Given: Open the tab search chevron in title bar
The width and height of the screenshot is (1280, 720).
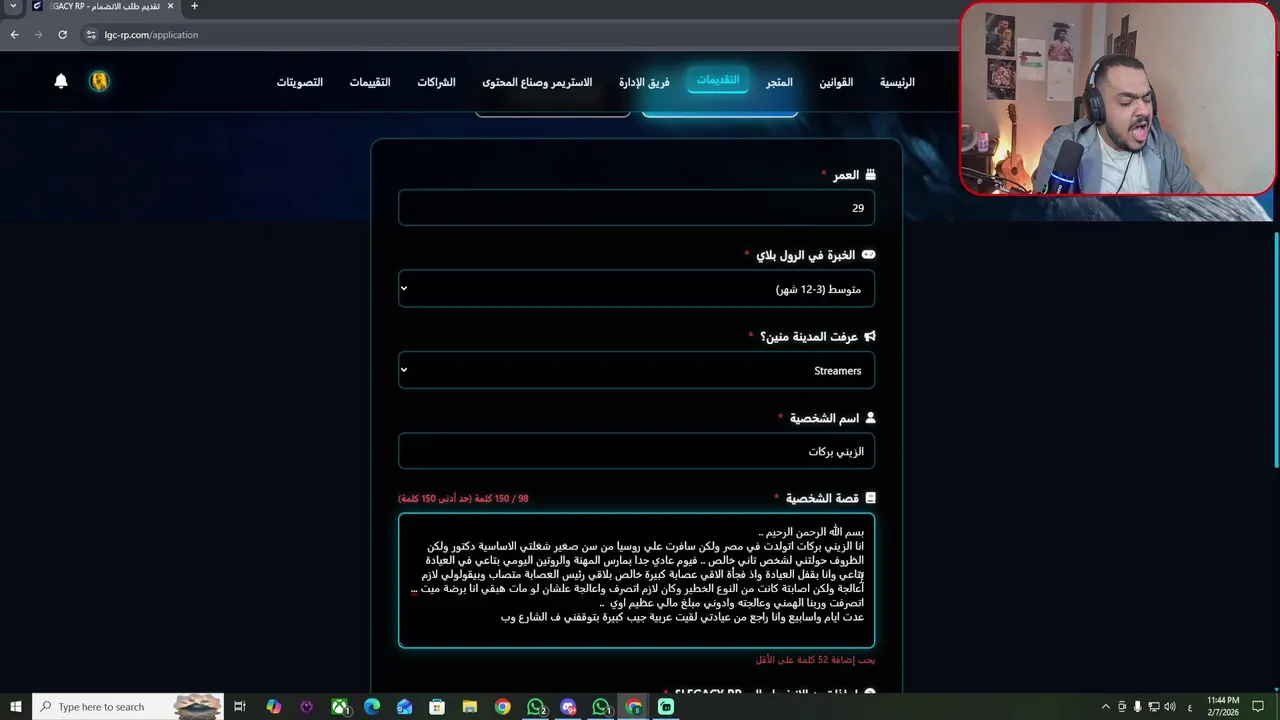Looking at the screenshot, I should tap(13, 6).
